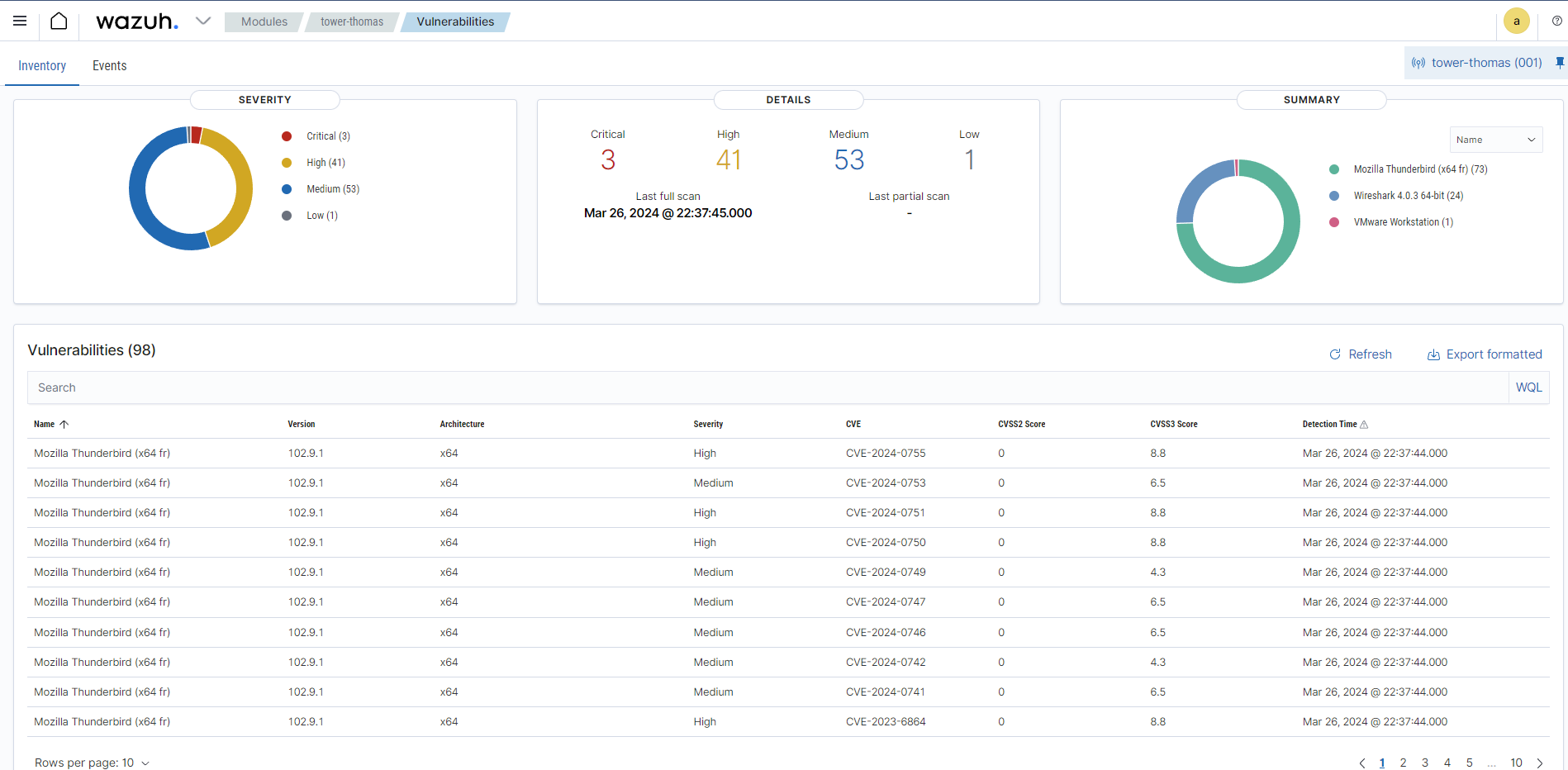Image resolution: width=1568 pixels, height=770 pixels.
Task: Filter by High count 41
Action: tap(729, 159)
